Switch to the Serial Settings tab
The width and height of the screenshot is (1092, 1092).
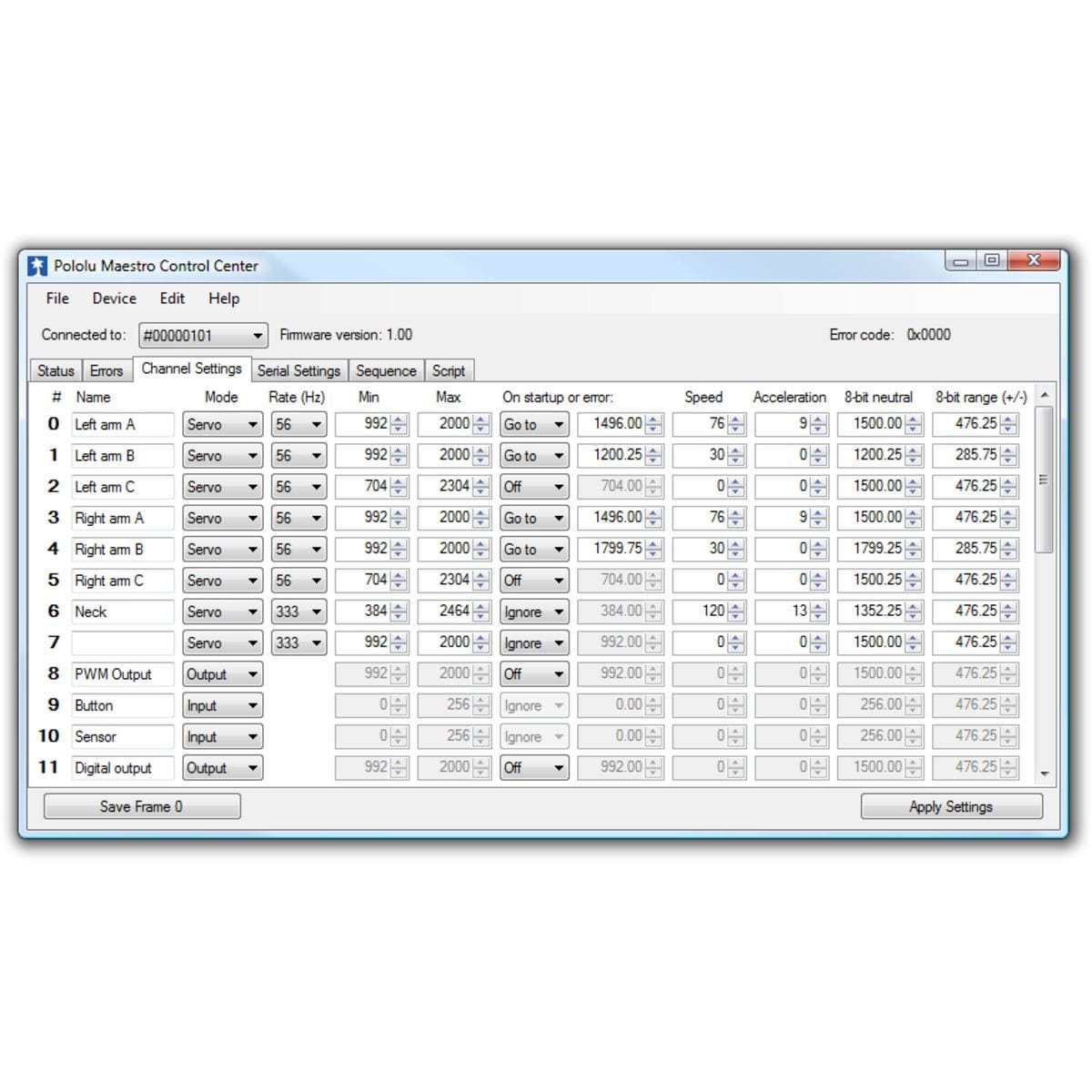[298, 371]
